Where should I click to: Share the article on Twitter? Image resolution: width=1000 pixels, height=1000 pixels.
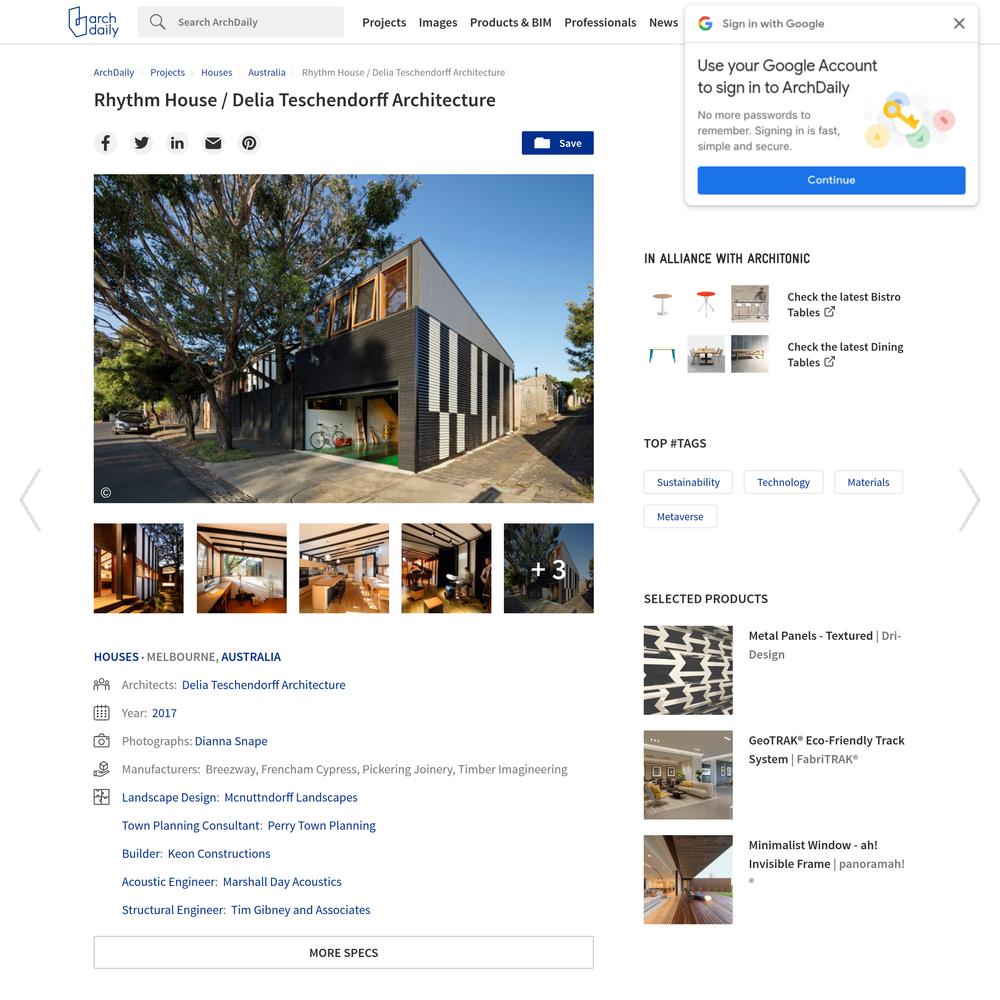point(142,143)
